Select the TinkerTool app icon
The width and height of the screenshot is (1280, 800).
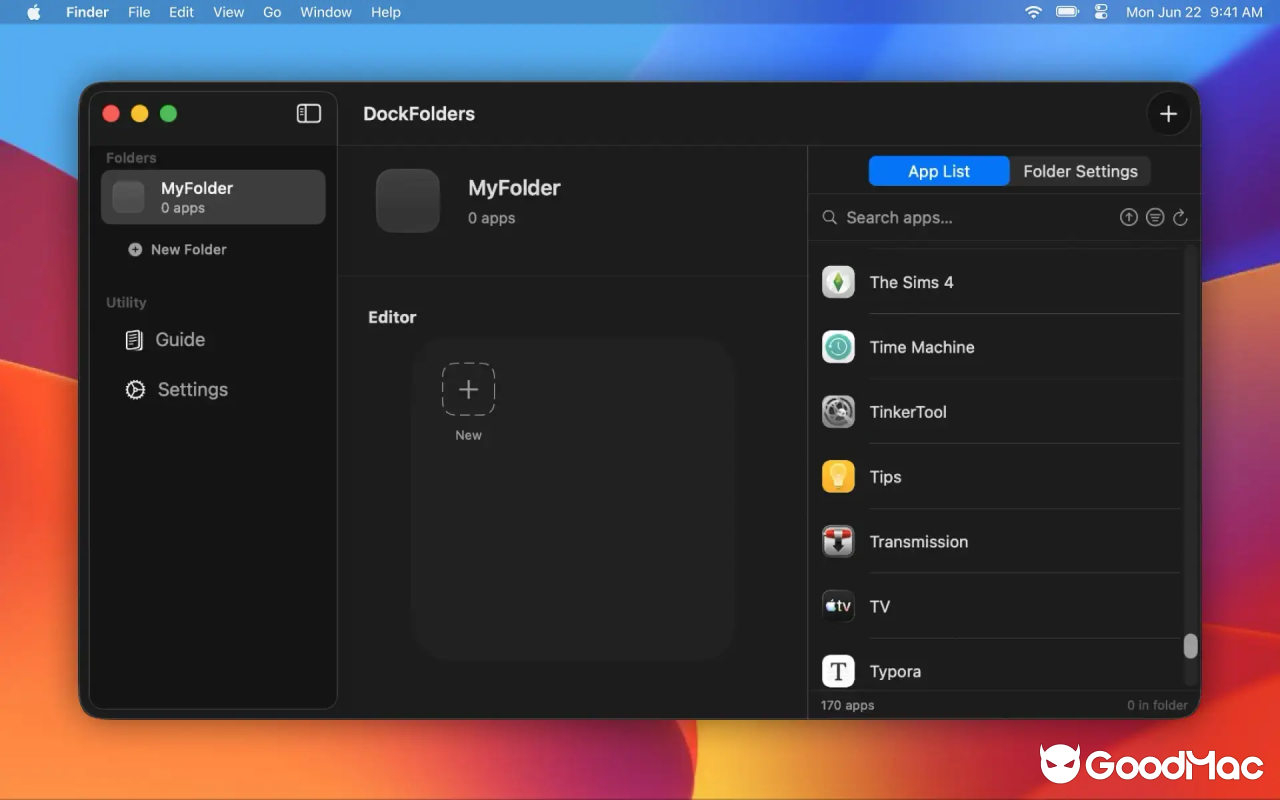click(x=838, y=412)
